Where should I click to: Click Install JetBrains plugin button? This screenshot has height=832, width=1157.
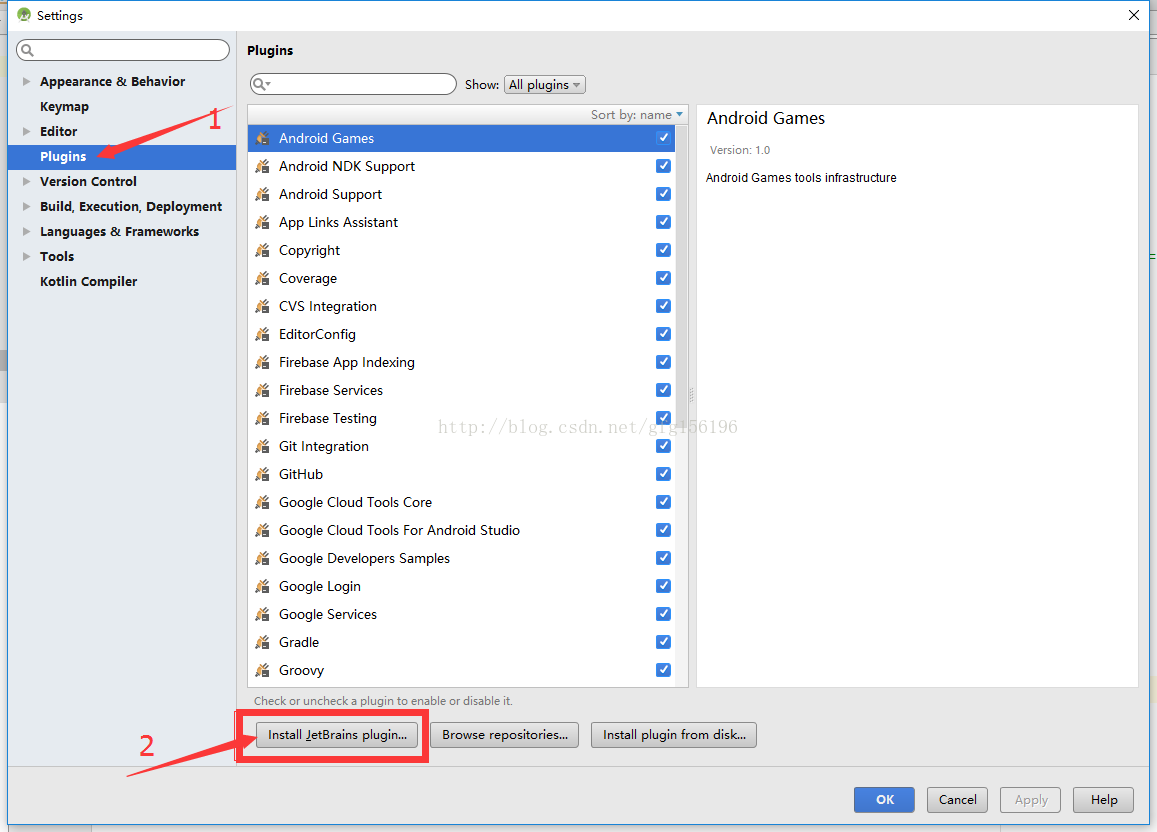coord(337,735)
